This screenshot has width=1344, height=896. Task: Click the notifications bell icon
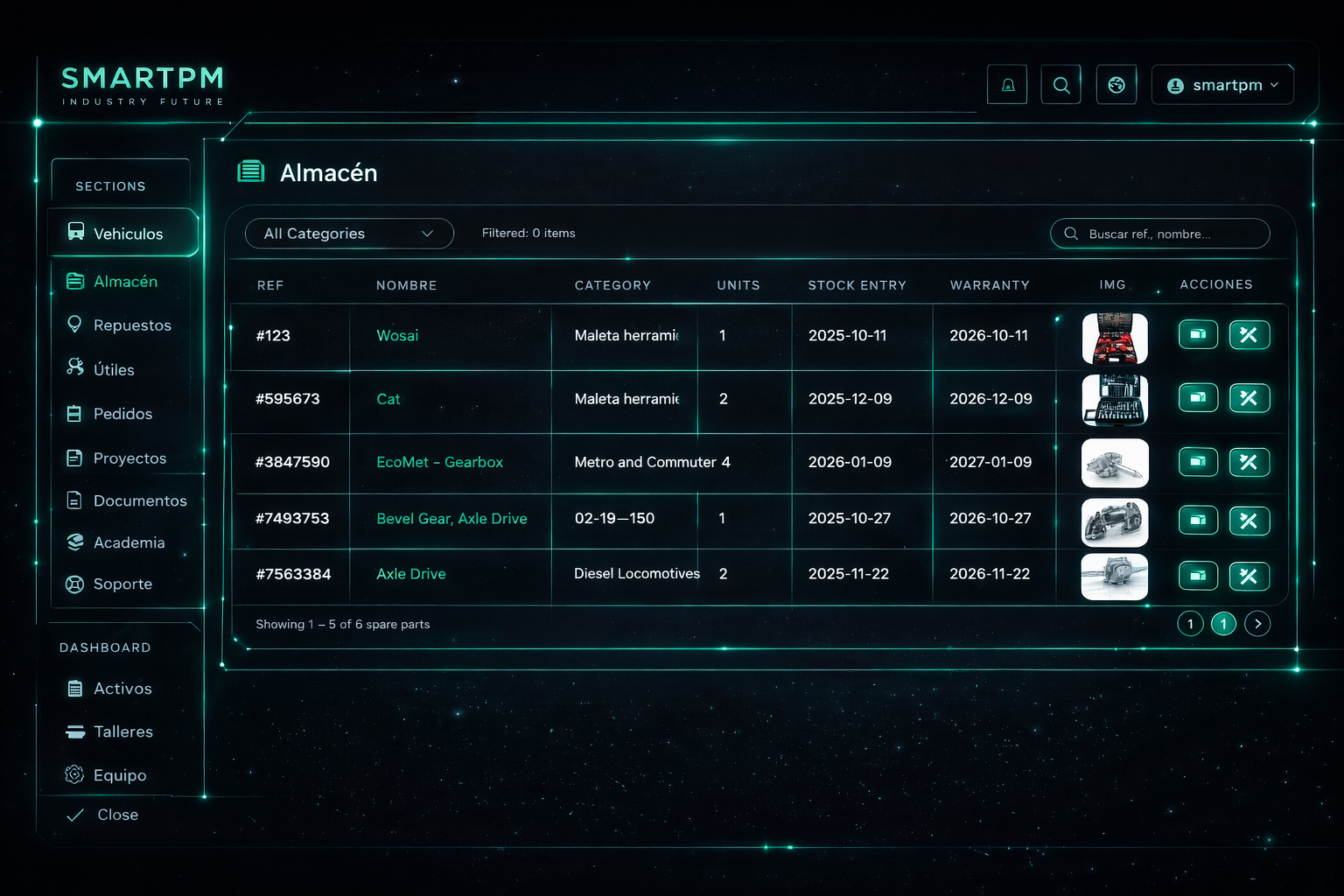point(1007,85)
